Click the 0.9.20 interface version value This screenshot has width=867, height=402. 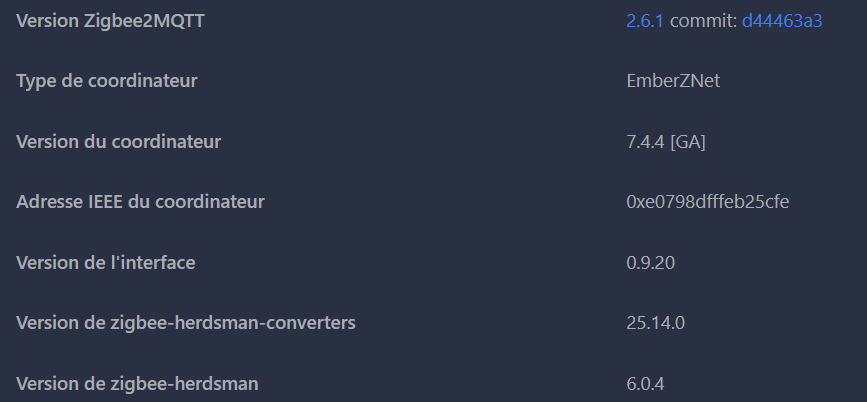(x=652, y=263)
